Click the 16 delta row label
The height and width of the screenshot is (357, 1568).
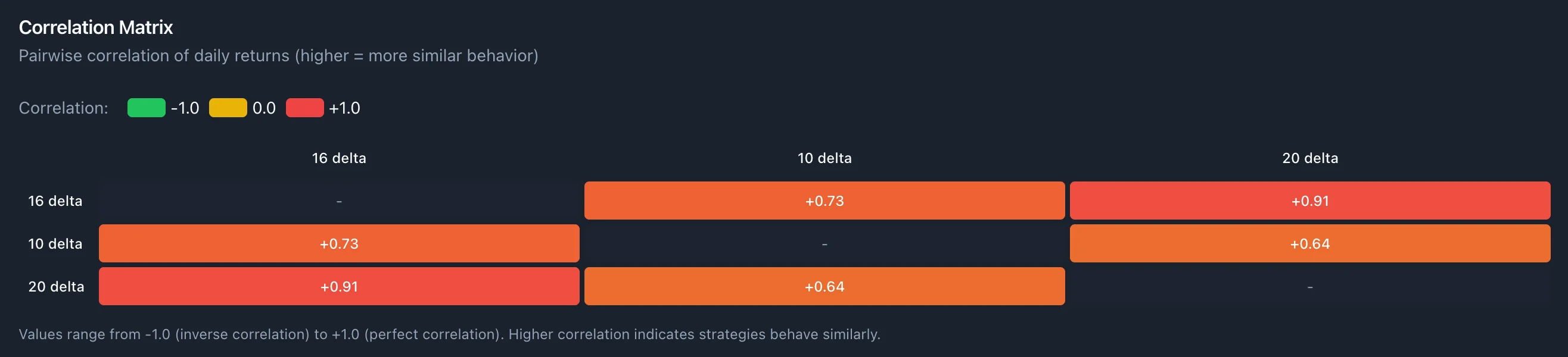55,201
